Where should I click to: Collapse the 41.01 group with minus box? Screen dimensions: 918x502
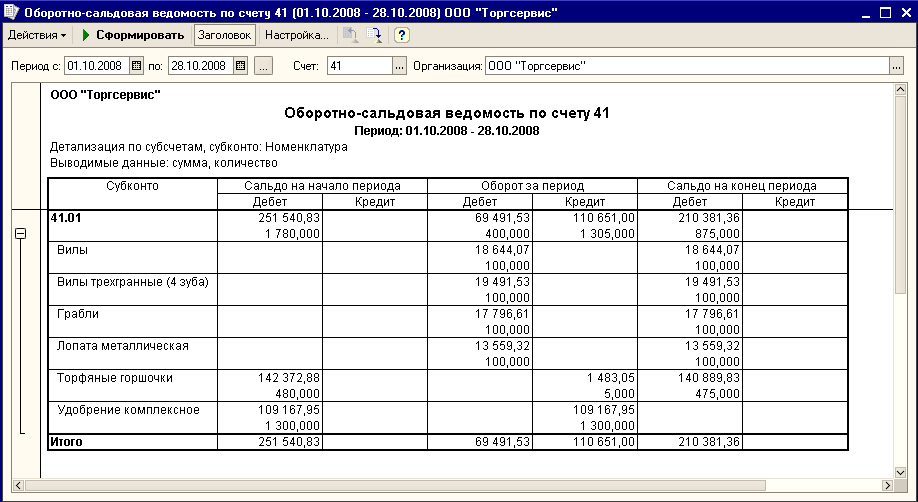point(20,234)
